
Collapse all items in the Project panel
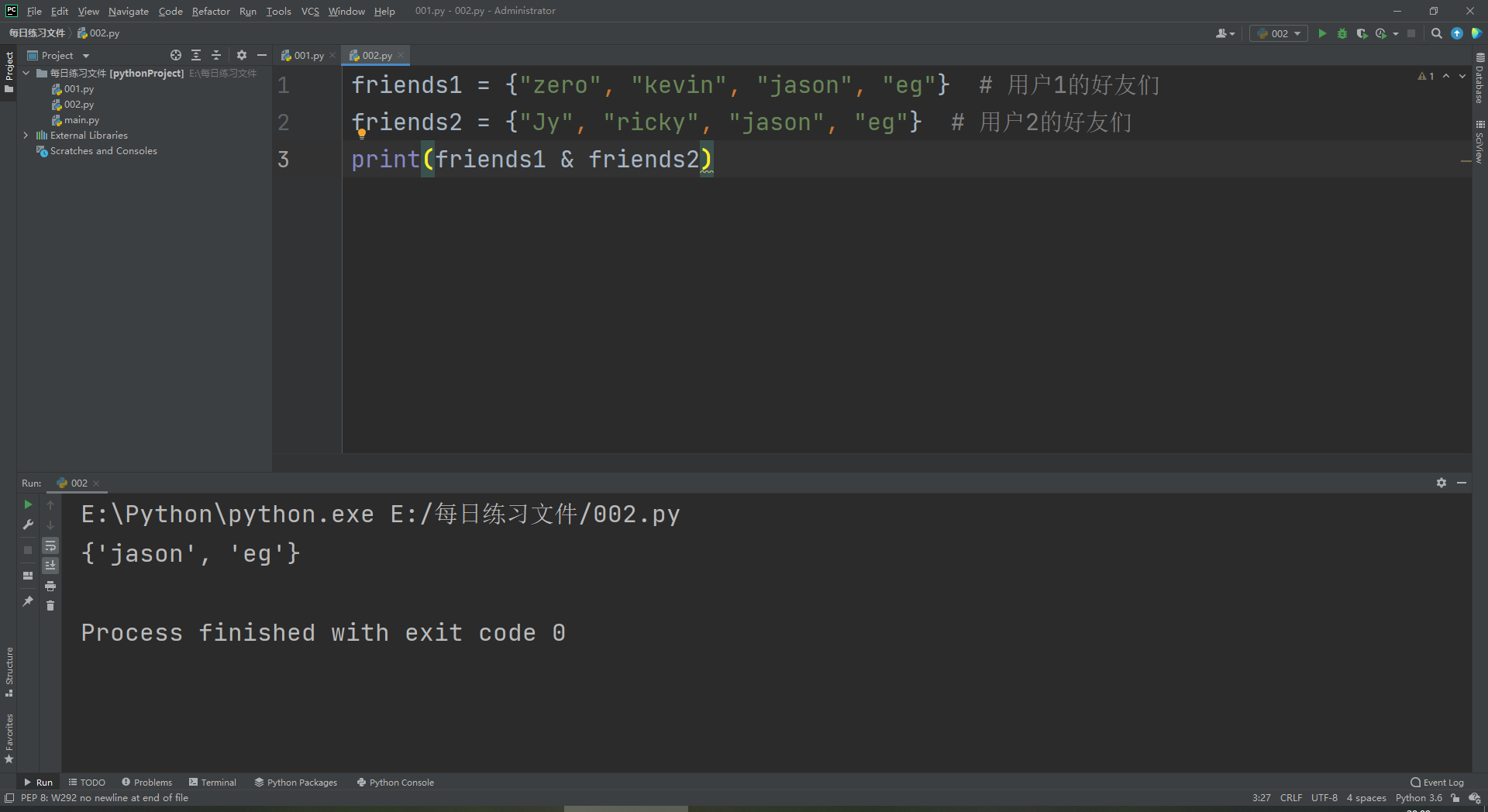[216, 55]
